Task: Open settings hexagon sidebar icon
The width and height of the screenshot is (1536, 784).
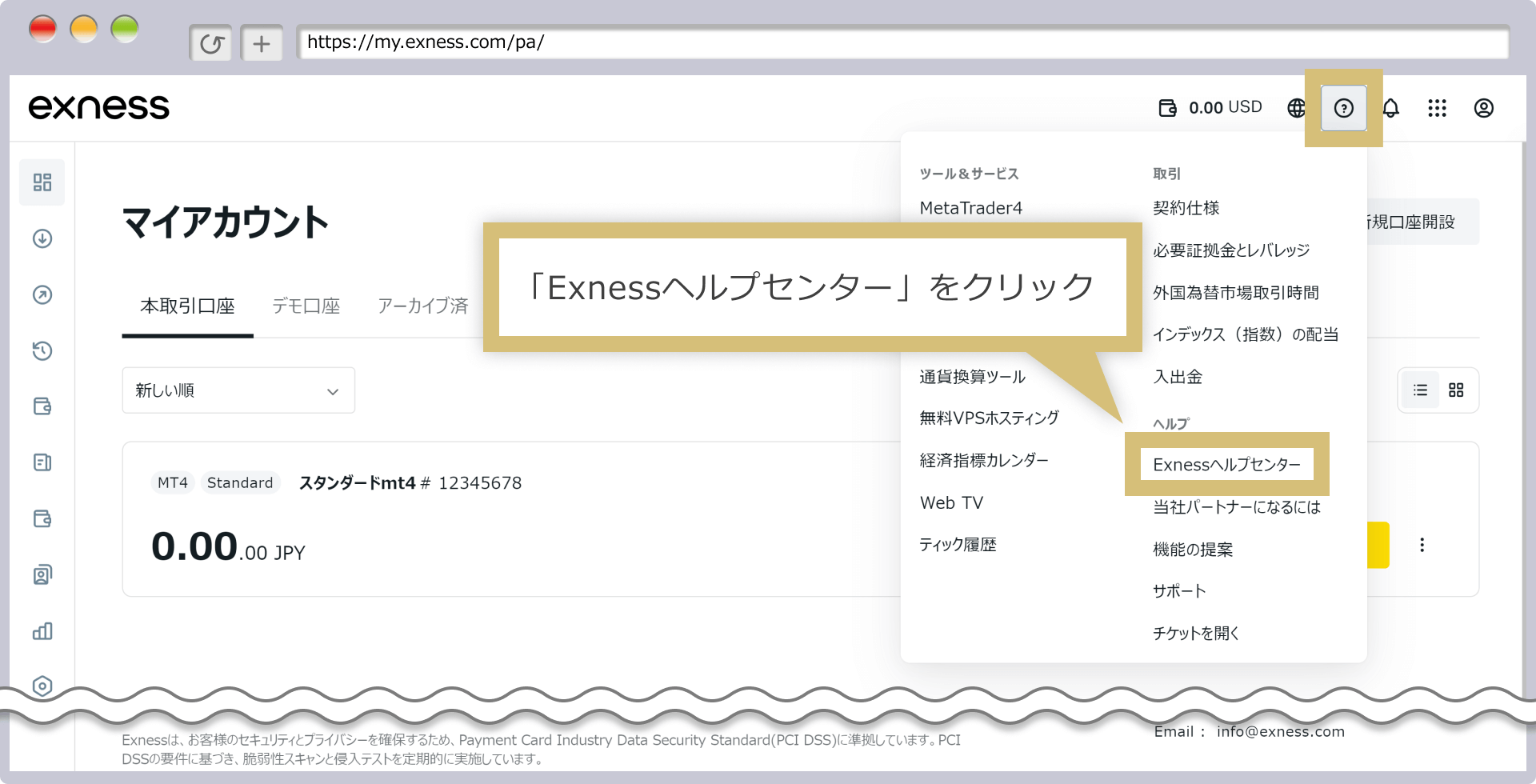Action: [42, 686]
